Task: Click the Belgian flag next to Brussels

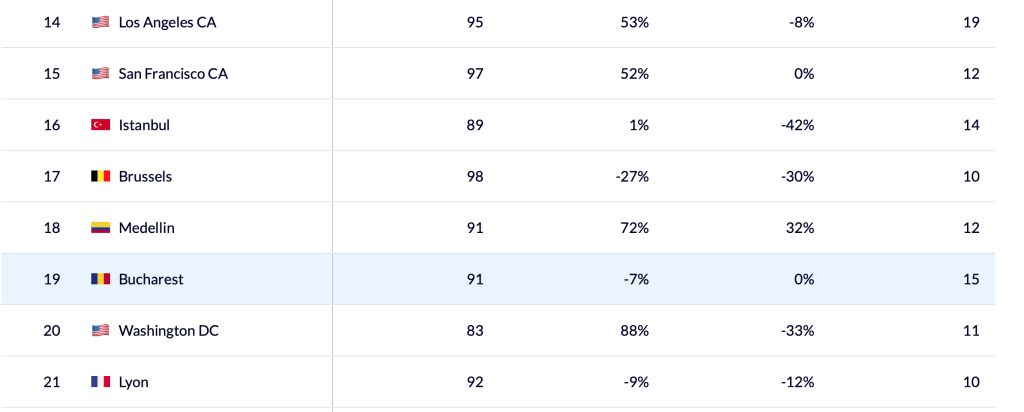Action: (x=100, y=176)
